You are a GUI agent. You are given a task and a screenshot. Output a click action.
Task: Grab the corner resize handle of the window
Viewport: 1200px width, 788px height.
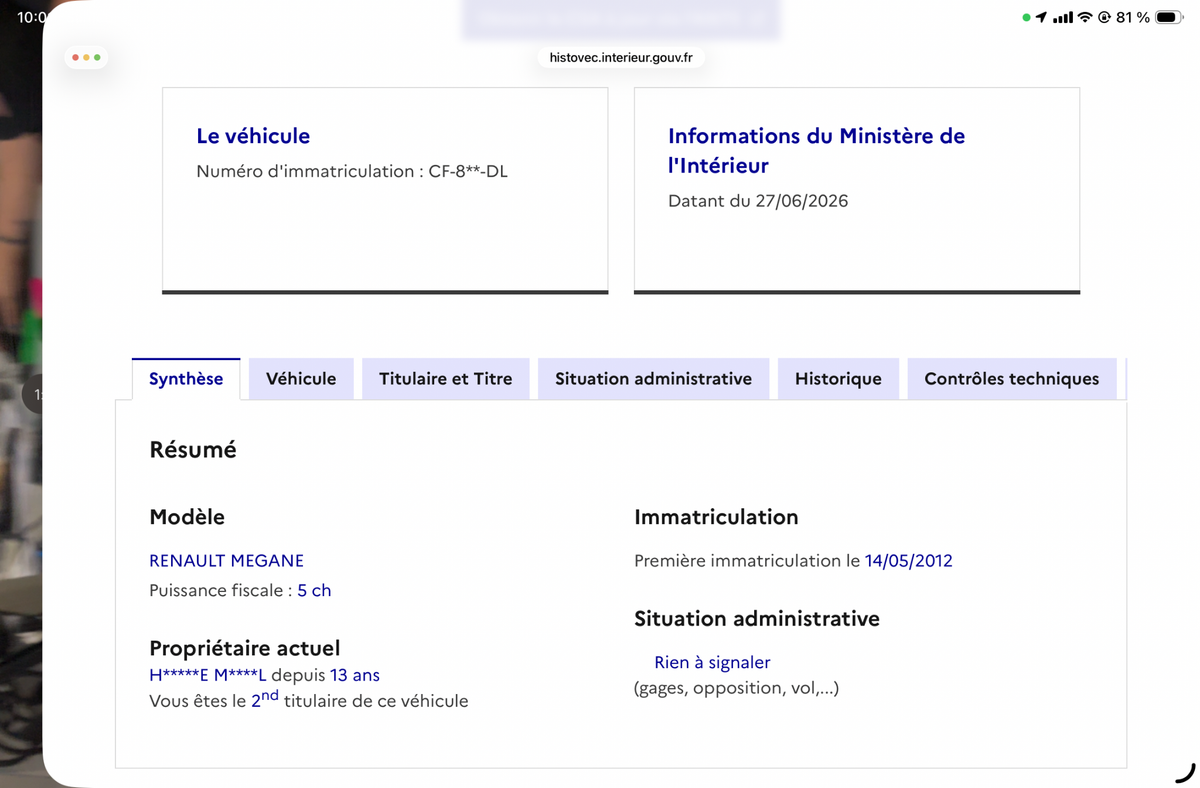tap(1184, 771)
